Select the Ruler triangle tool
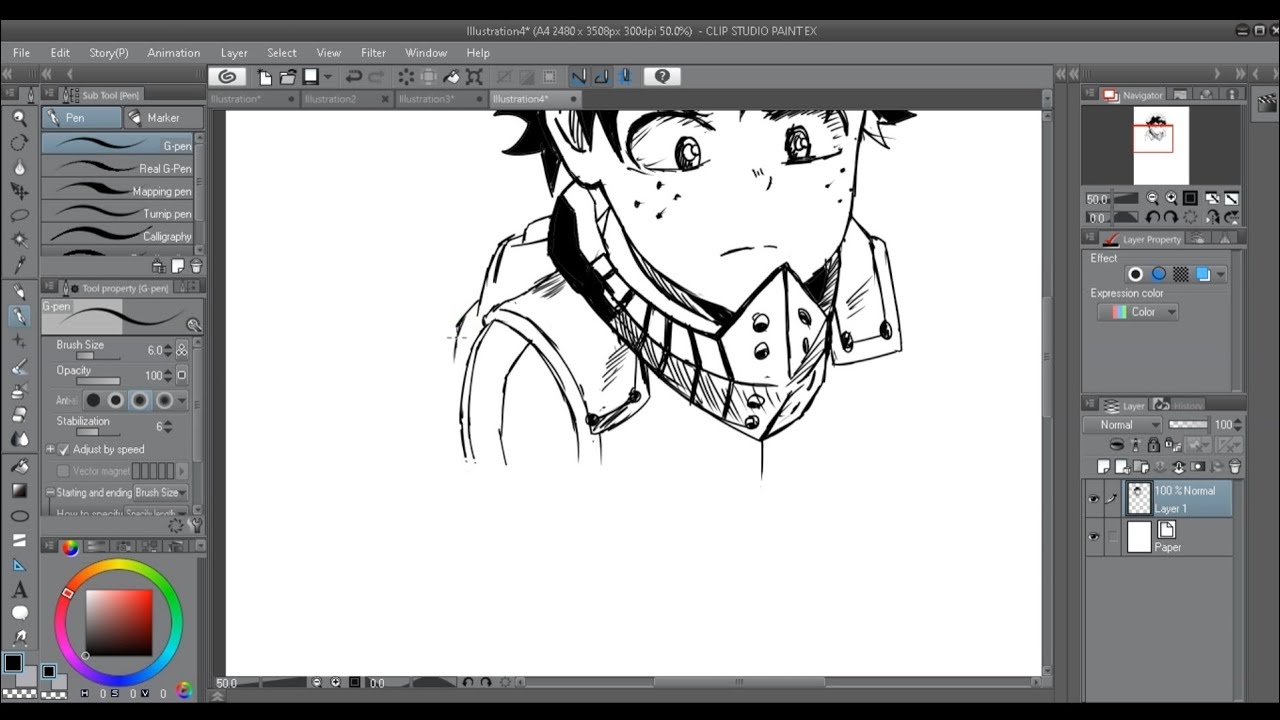The width and height of the screenshot is (1280, 720). pos(19,565)
